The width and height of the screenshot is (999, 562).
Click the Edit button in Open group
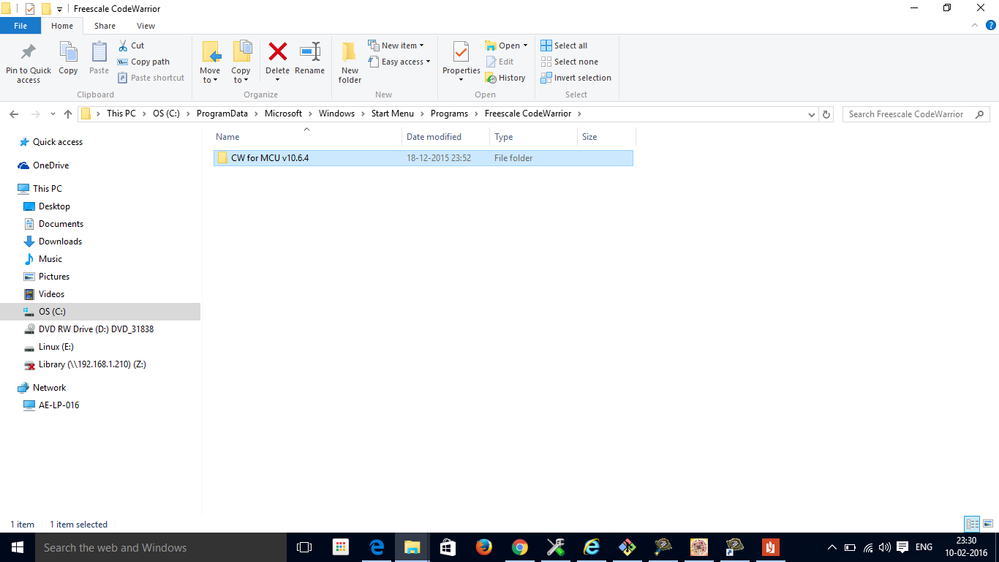coord(500,62)
